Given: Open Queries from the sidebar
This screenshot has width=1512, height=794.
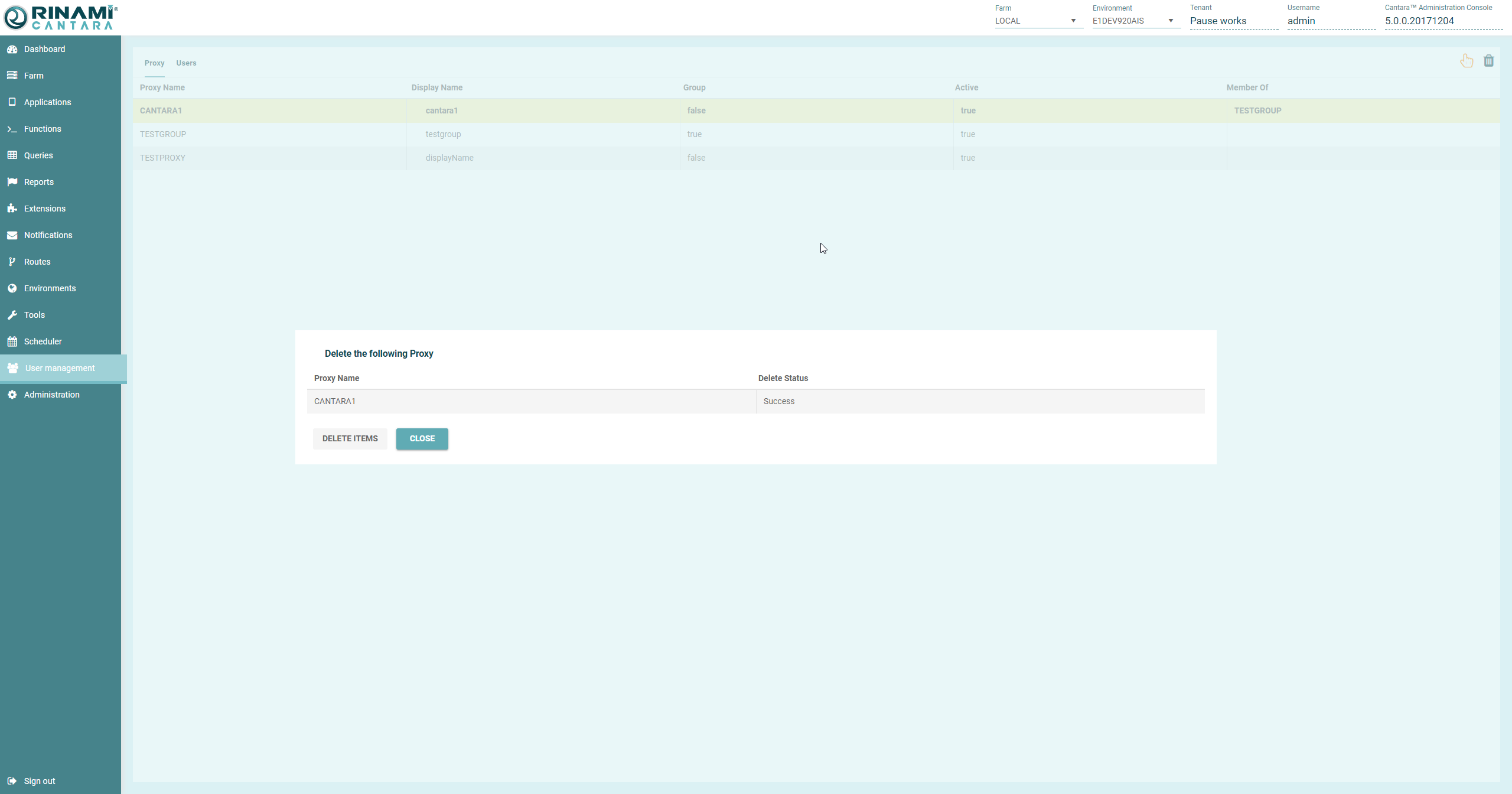Looking at the screenshot, I should (x=38, y=155).
